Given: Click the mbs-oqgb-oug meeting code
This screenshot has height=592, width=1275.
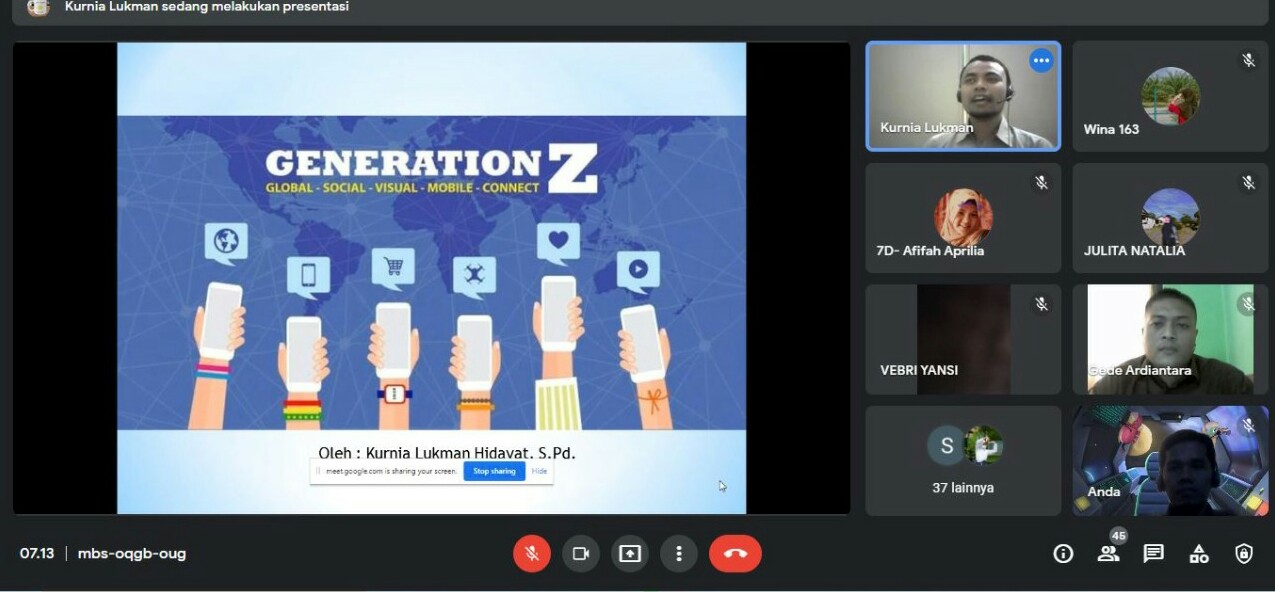Looking at the screenshot, I should coord(132,553).
